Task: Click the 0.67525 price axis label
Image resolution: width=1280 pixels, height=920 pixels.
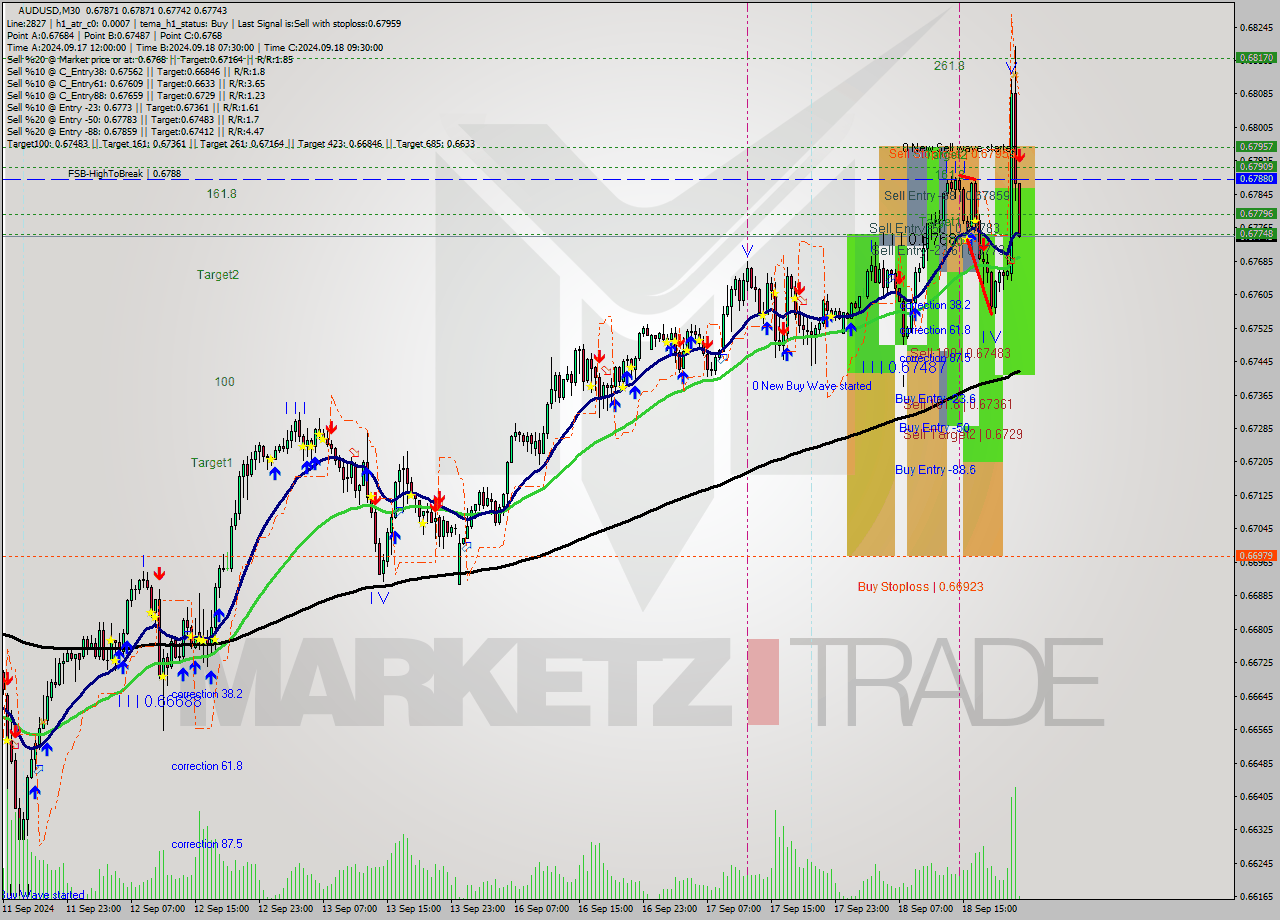Action: 1257,328
